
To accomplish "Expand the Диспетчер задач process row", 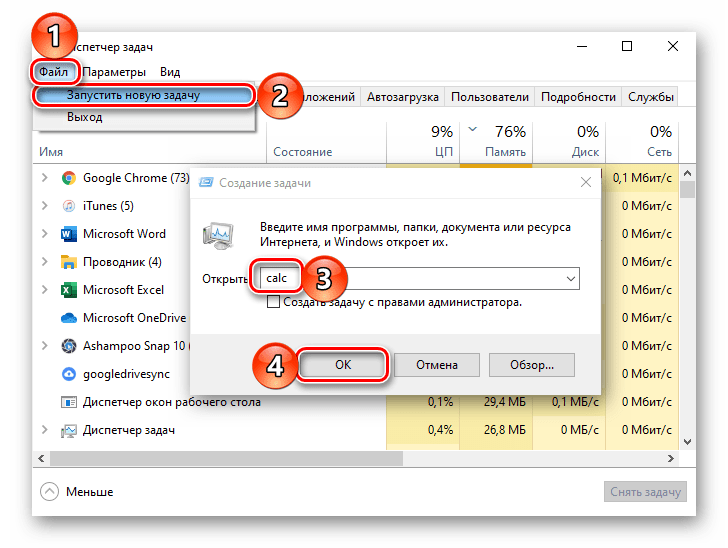I will click(x=45, y=430).
